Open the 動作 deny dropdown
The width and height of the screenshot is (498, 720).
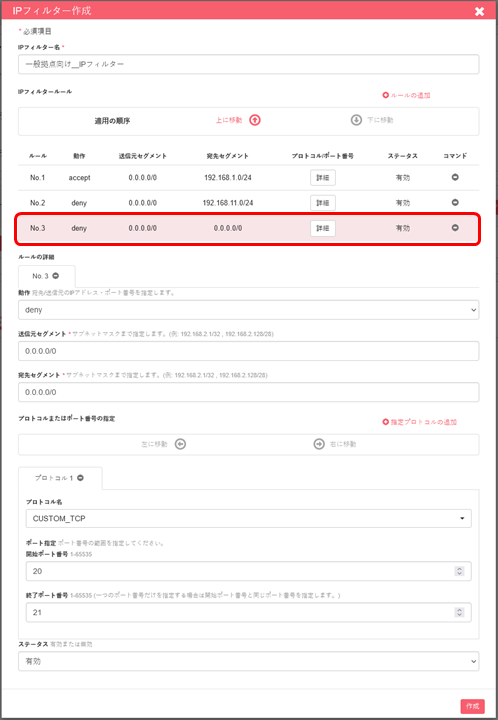pos(249,310)
